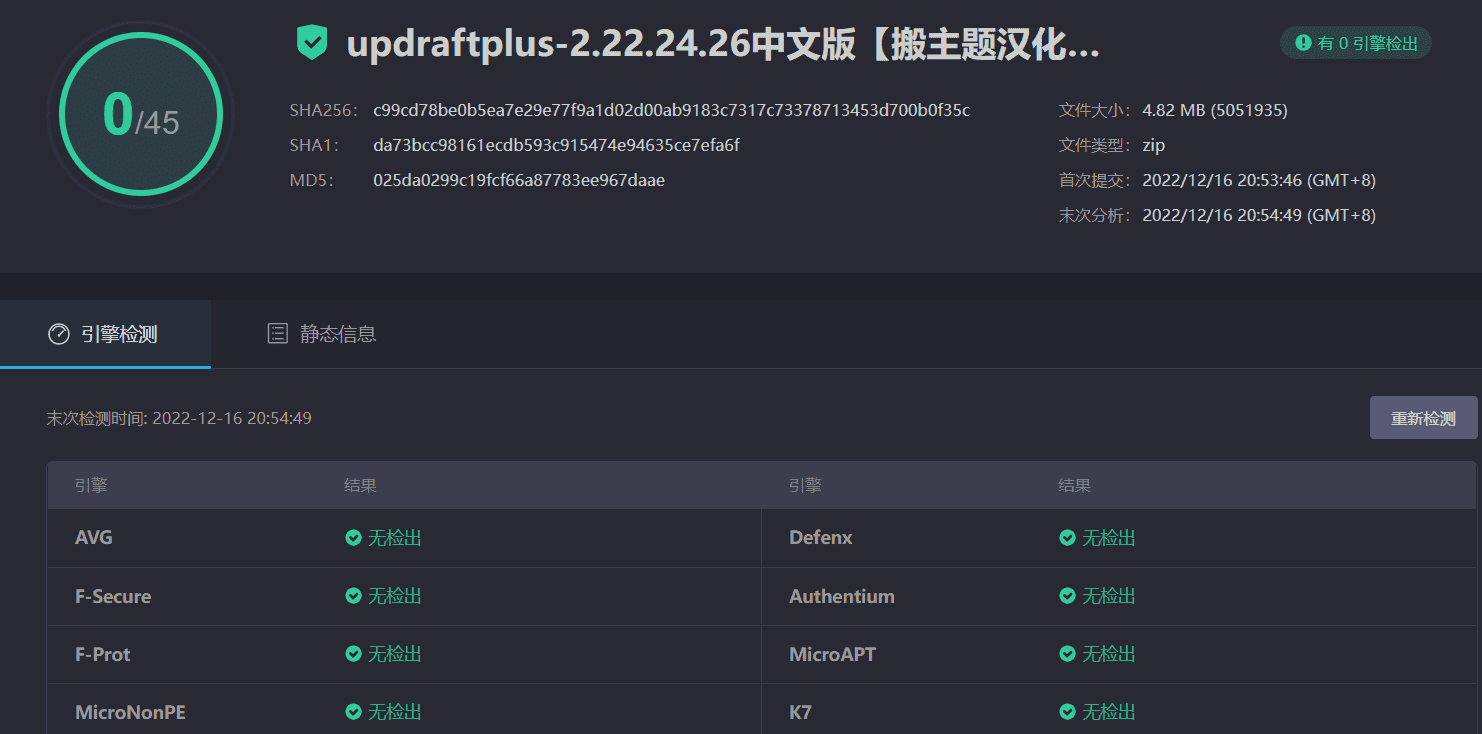Click the green check icon in Authentium row

[x=1067, y=596]
